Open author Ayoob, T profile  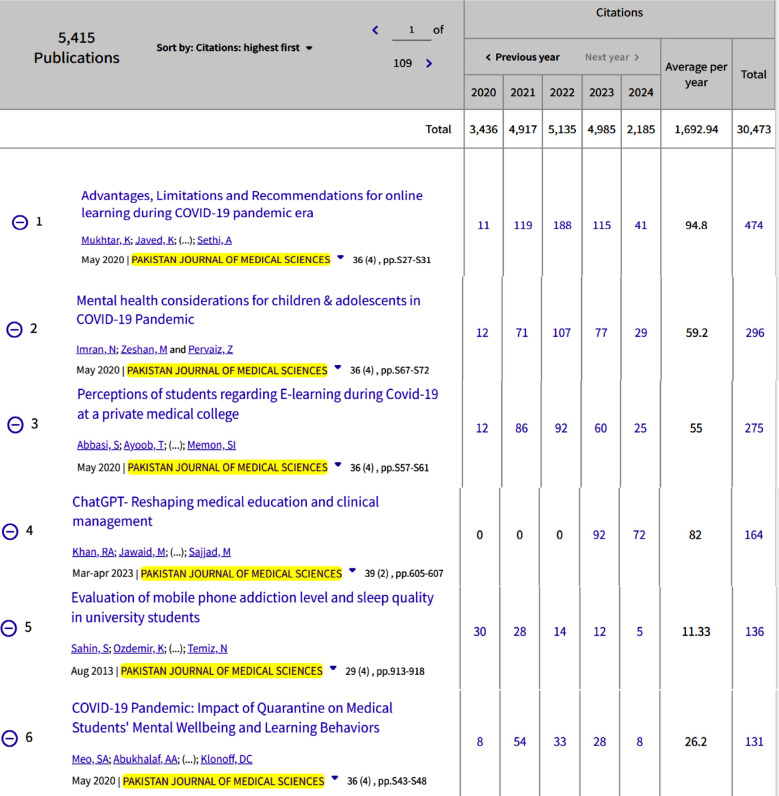coord(144,445)
